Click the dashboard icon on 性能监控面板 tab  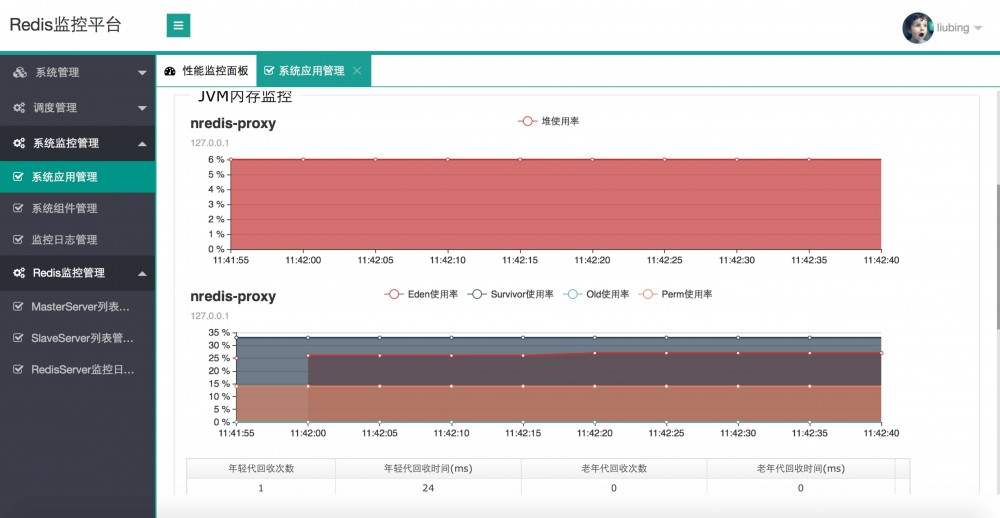(170, 71)
